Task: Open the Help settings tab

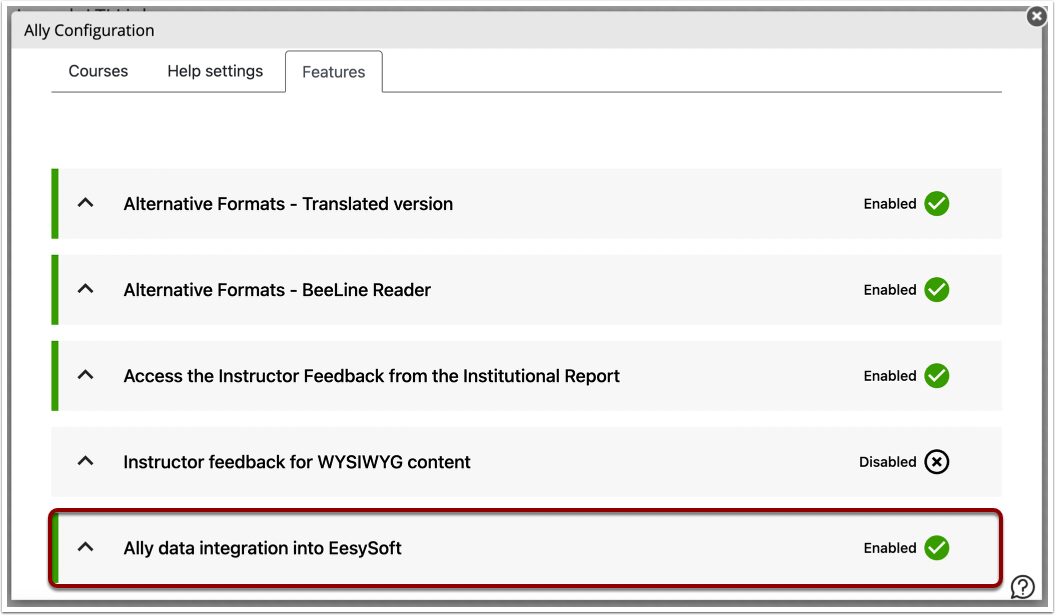Action: pos(216,71)
